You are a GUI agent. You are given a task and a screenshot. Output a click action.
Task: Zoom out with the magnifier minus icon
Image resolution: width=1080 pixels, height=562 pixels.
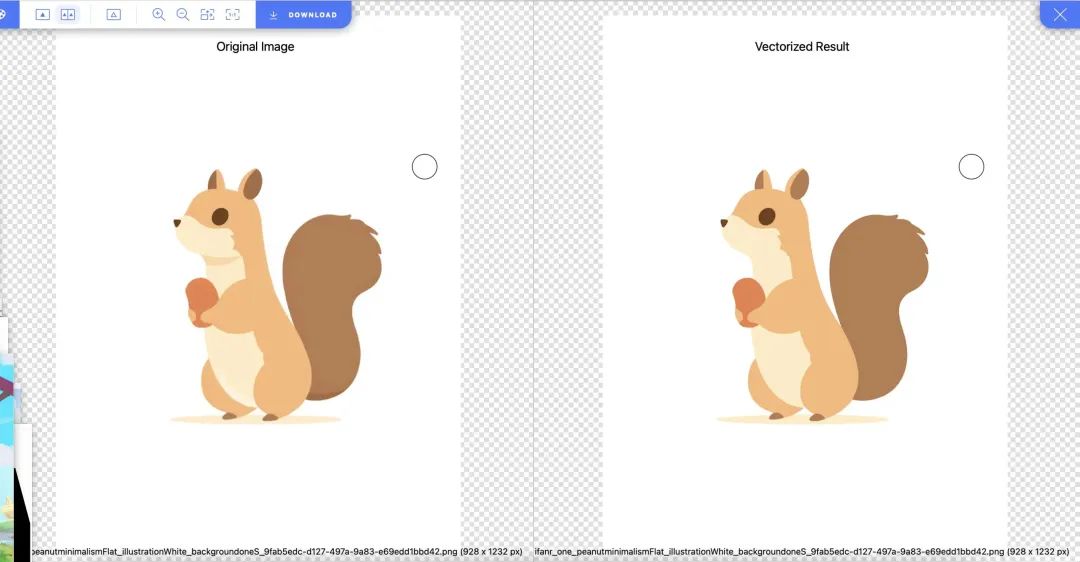pyautogui.click(x=183, y=15)
